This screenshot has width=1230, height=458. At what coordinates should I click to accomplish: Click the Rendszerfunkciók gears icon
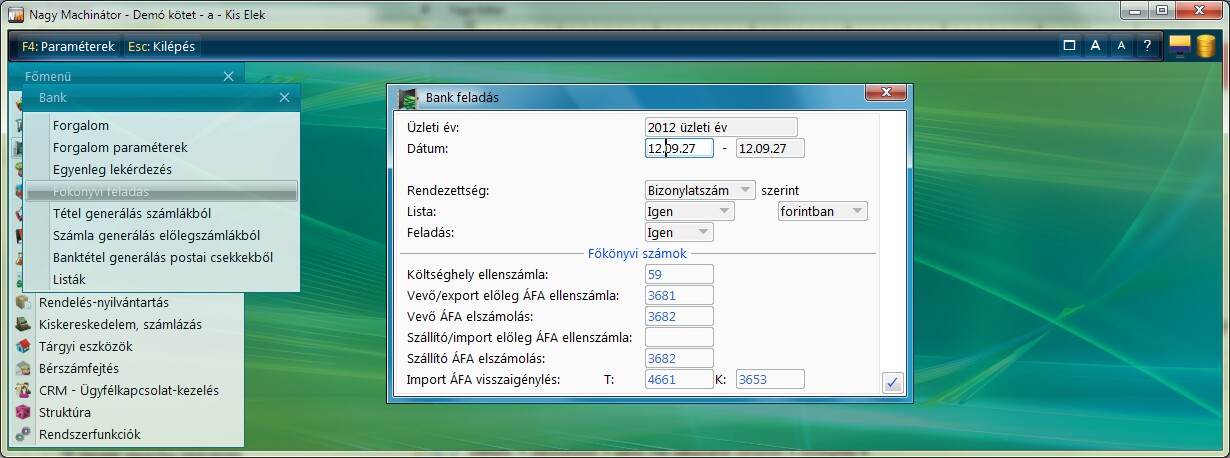pyautogui.click(x=24, y=434)
